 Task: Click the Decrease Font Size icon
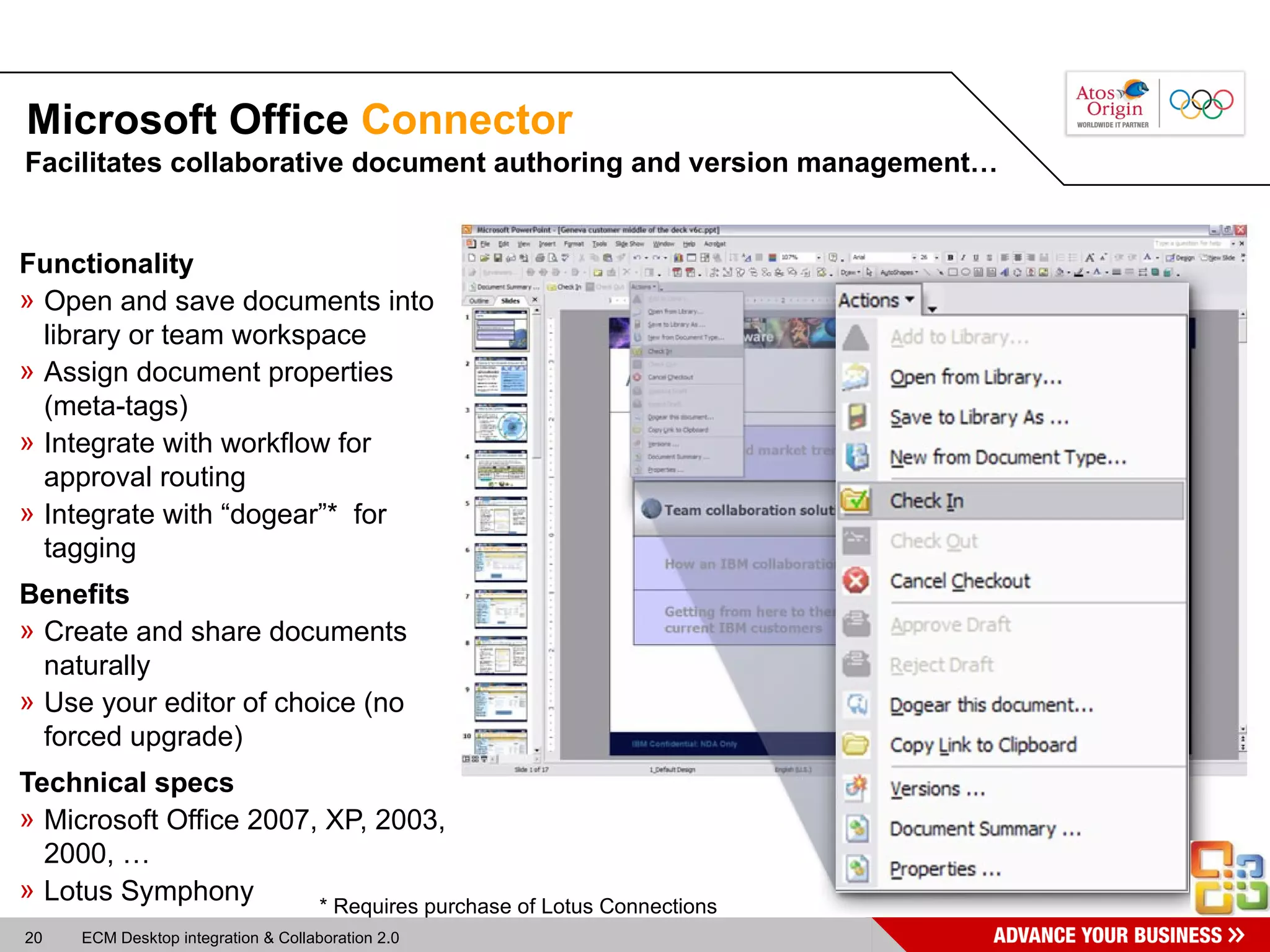(x=1103, y=257)
